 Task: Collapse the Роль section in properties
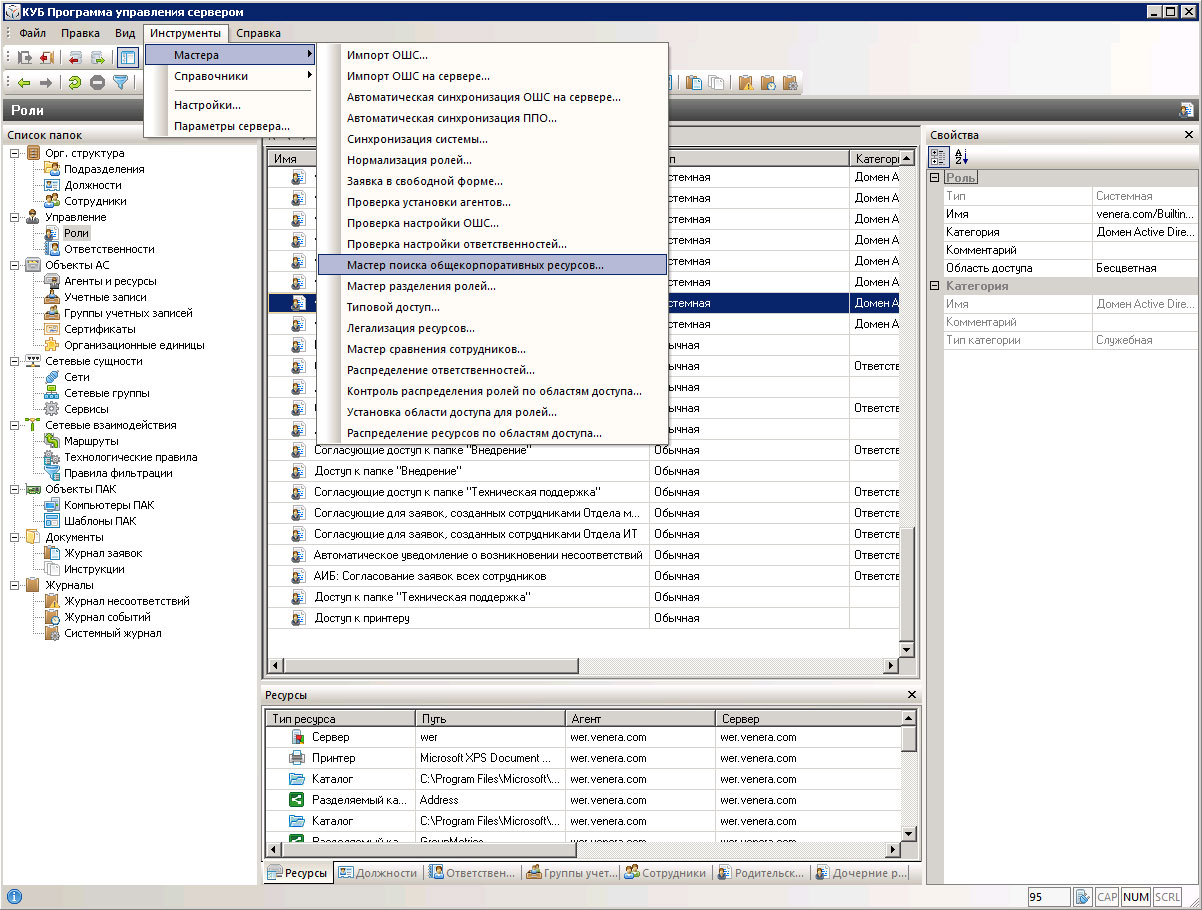coord(935,178)
